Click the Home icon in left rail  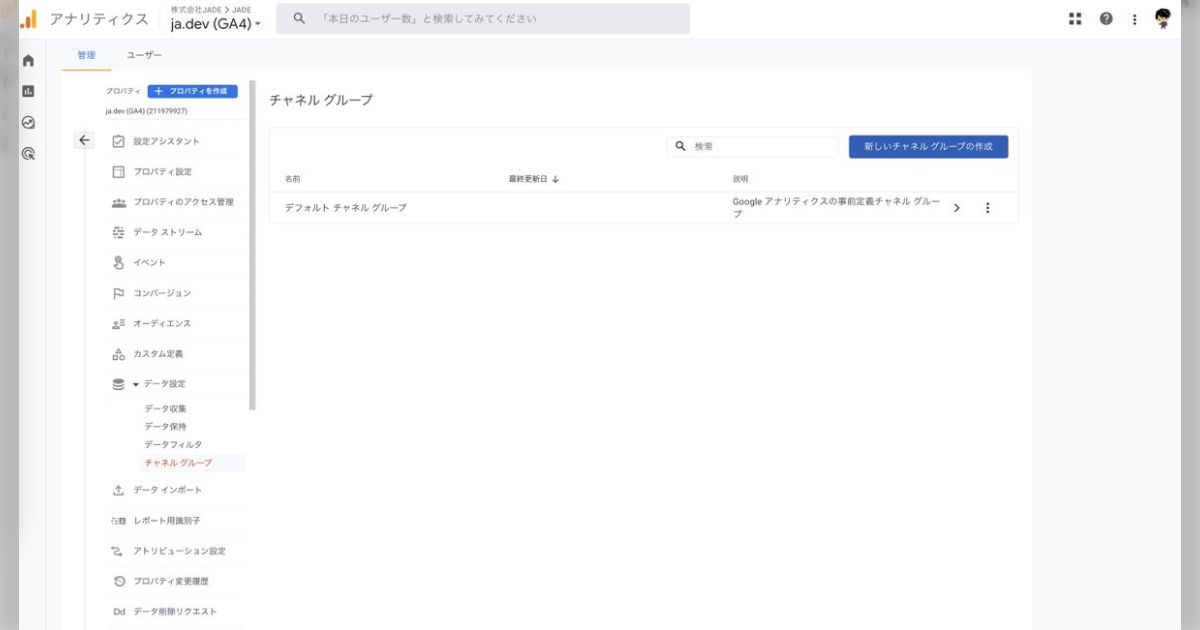click(x=28, y=61)
